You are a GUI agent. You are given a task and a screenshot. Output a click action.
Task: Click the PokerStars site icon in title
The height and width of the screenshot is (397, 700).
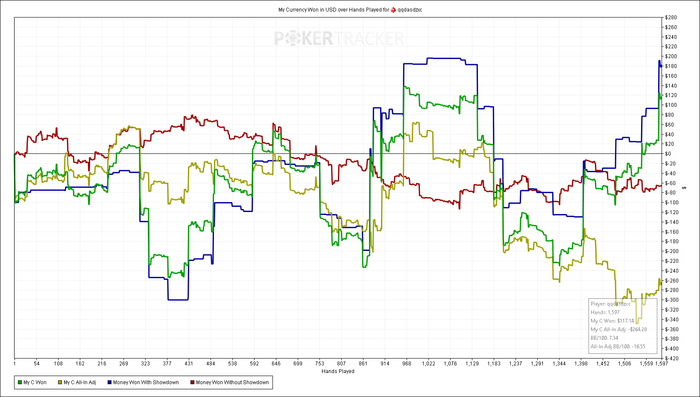coord(393,9)
